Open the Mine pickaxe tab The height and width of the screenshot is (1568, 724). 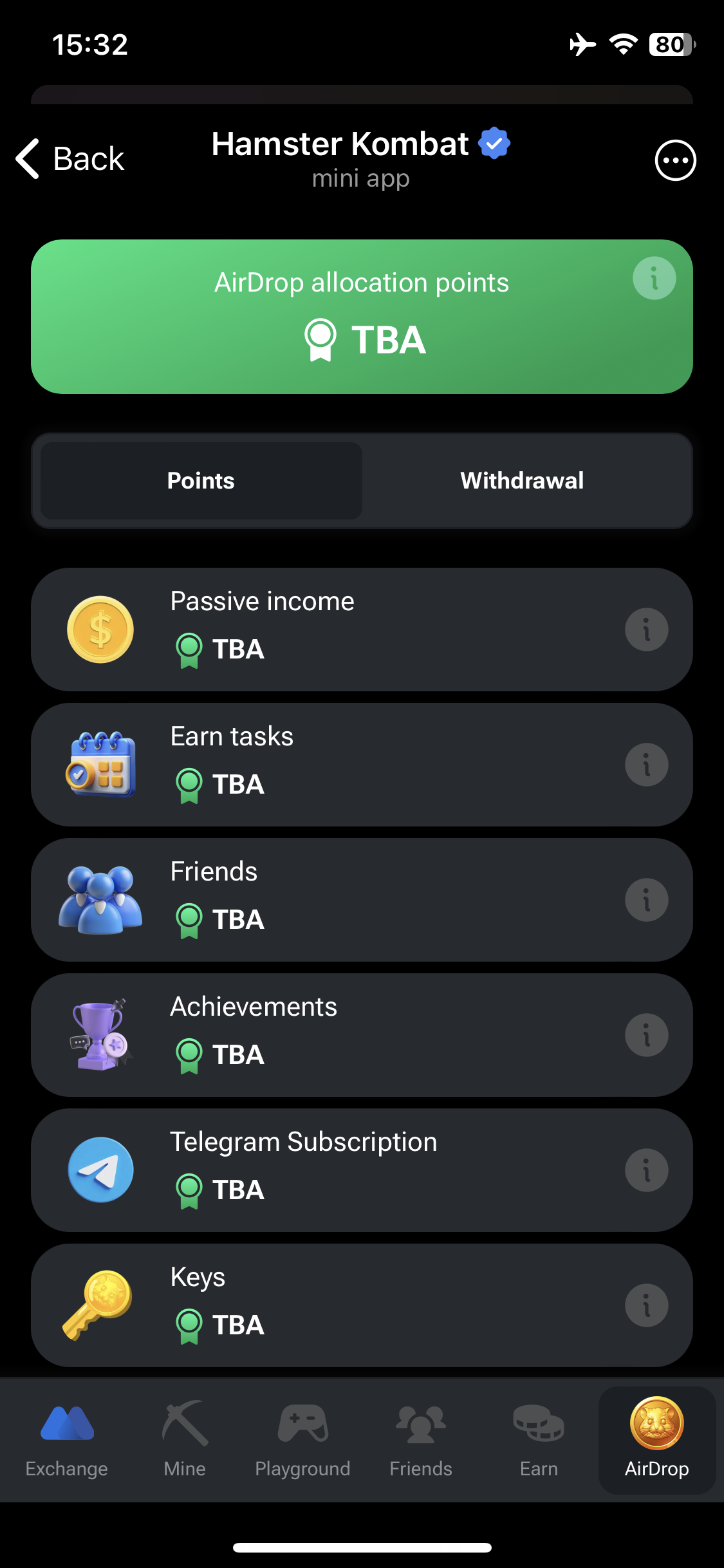click(x=185, y=1440)
